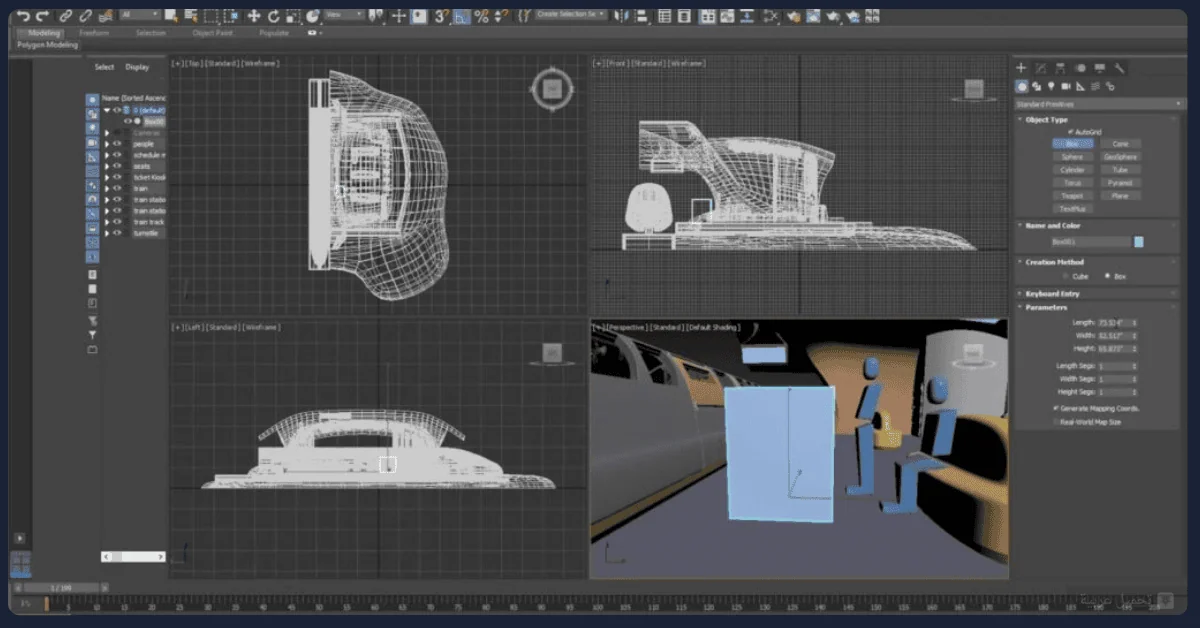Image resolution: width=1200 pixels, height=628 pixels.
Task: Open the Modify panel tab icon
Action: [x=1040, y=68]
